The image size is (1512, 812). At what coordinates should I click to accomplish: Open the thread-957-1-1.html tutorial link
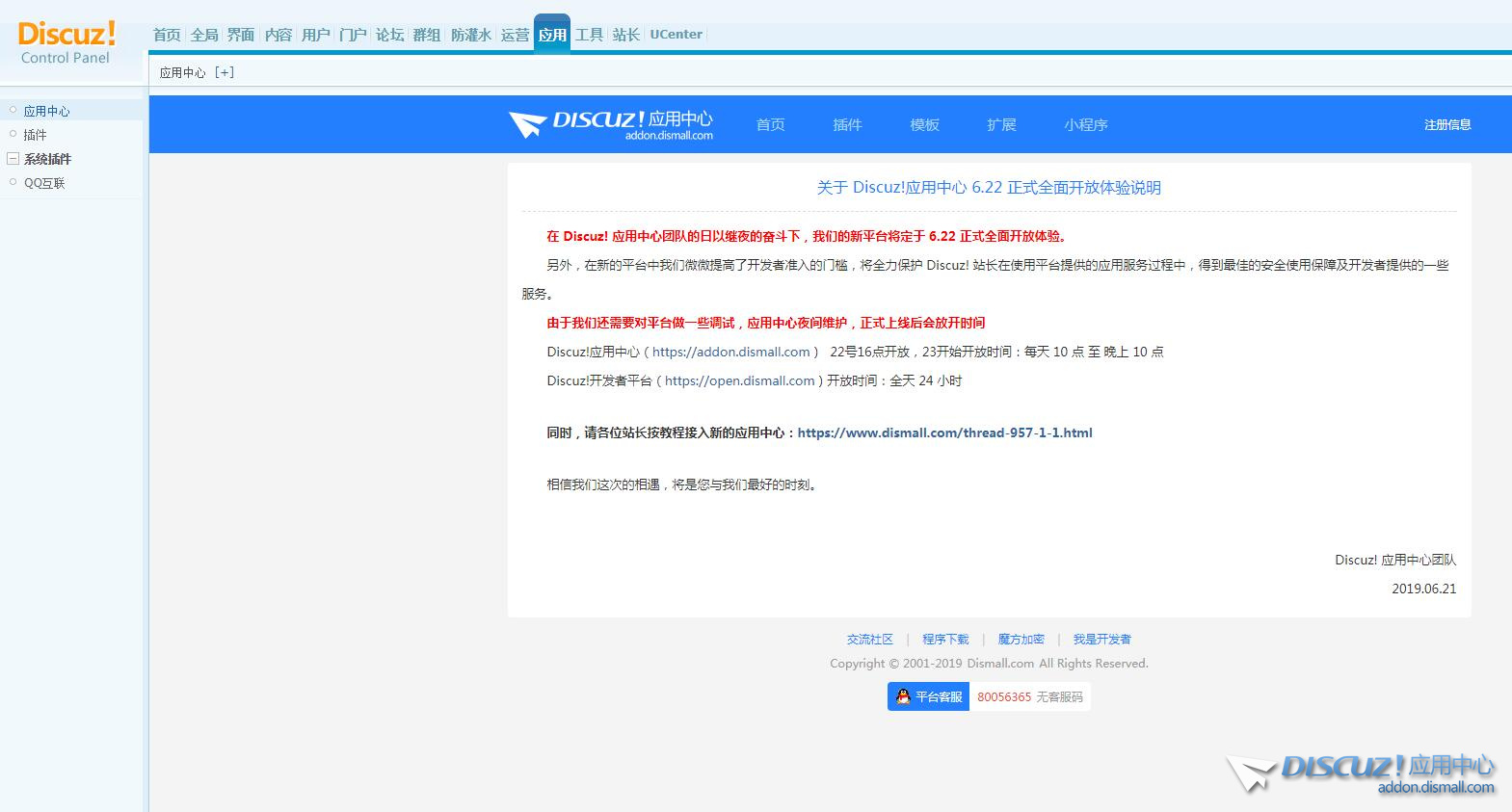[944, 433]
